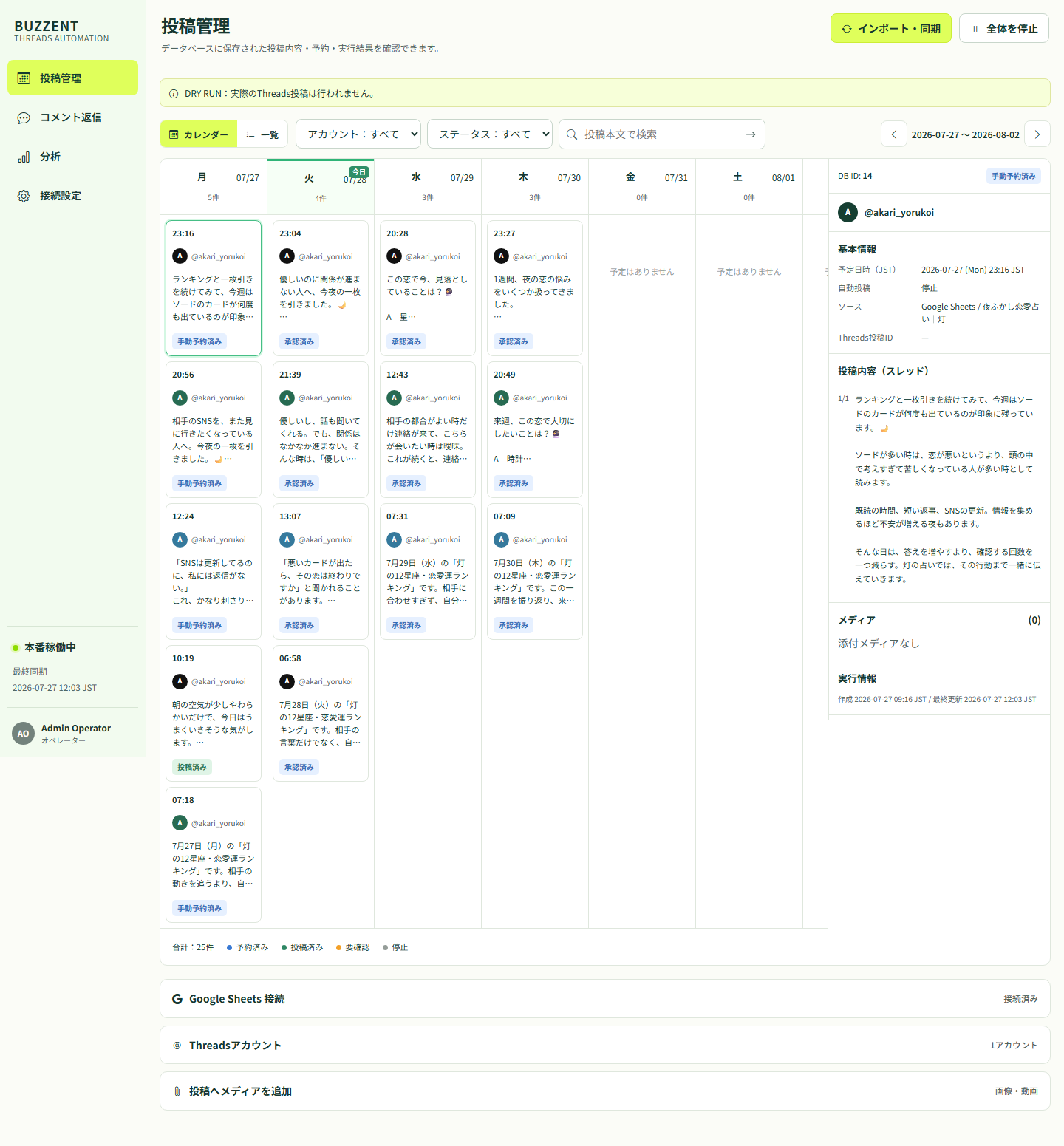1064x1146 pixels.
Task: Click the 全体を停止 button
Action: point(1003,28)
